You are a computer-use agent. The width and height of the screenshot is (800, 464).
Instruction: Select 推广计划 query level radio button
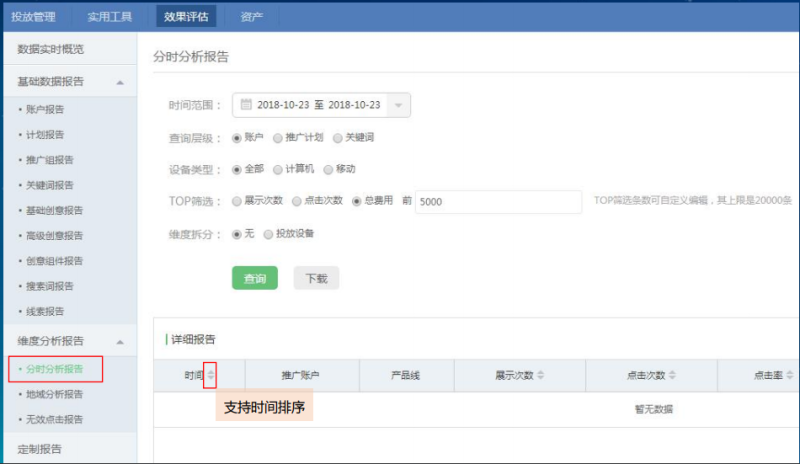coord(277,137)
